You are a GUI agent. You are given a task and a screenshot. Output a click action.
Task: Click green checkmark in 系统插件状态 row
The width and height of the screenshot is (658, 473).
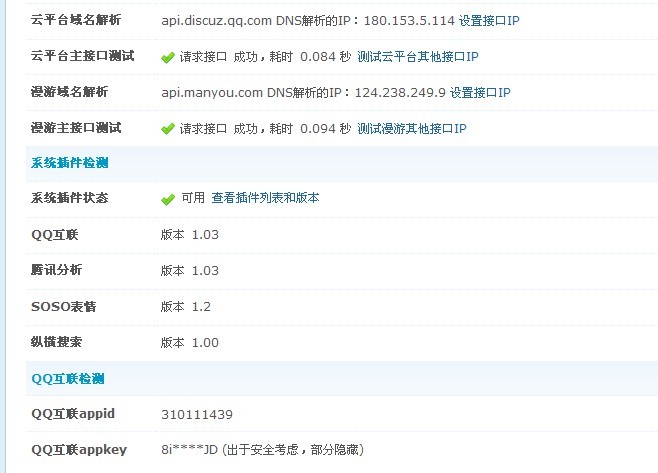(x=168, y=199)
